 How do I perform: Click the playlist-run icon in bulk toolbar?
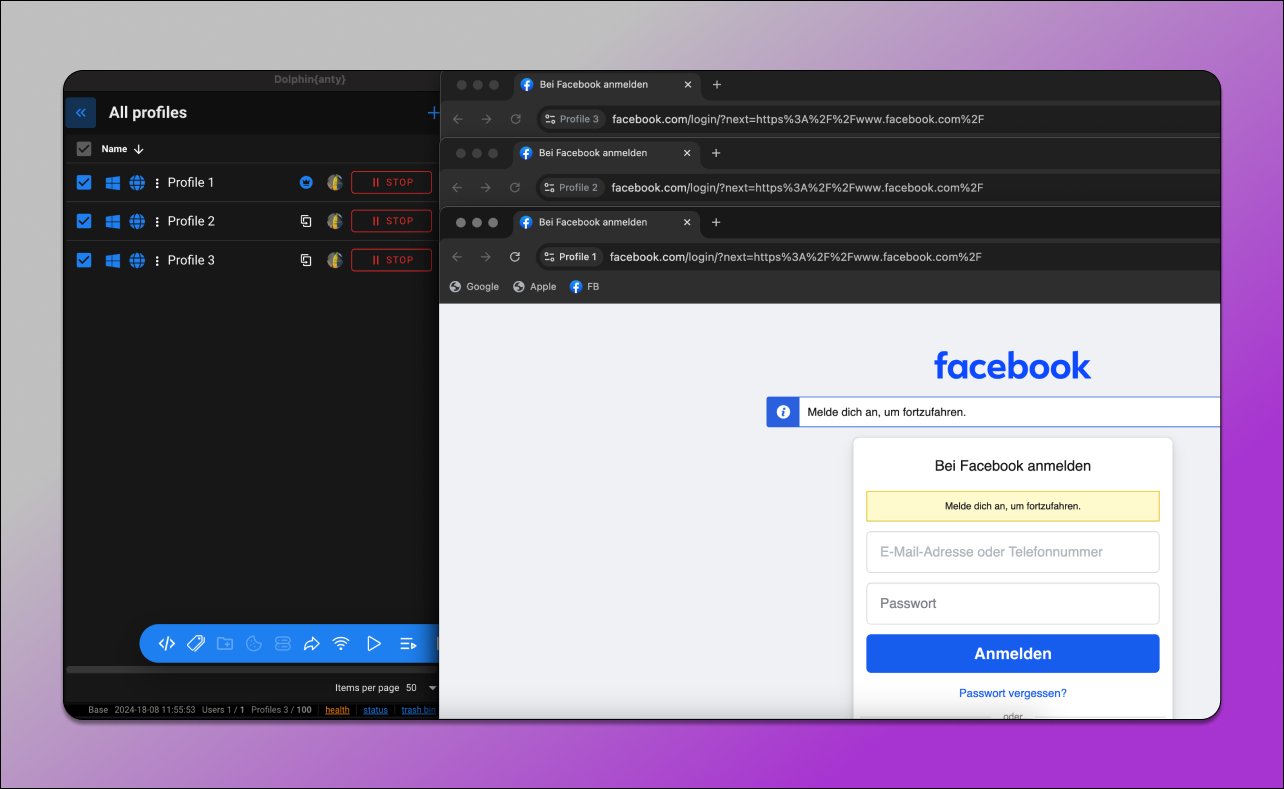pos(407,644)
